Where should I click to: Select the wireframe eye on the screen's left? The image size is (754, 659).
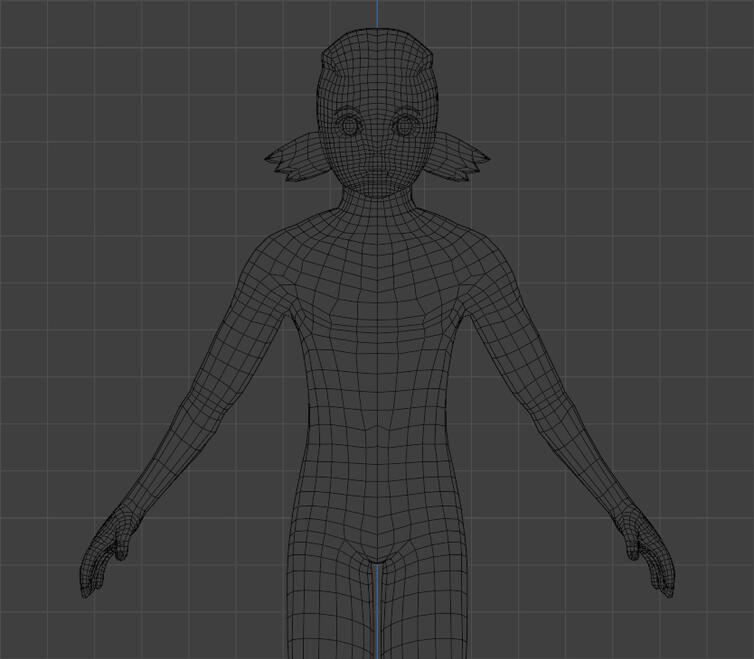click(348, 125)
